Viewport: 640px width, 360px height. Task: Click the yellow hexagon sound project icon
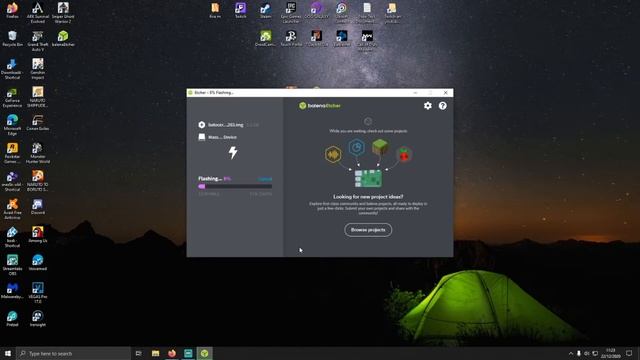333,155
